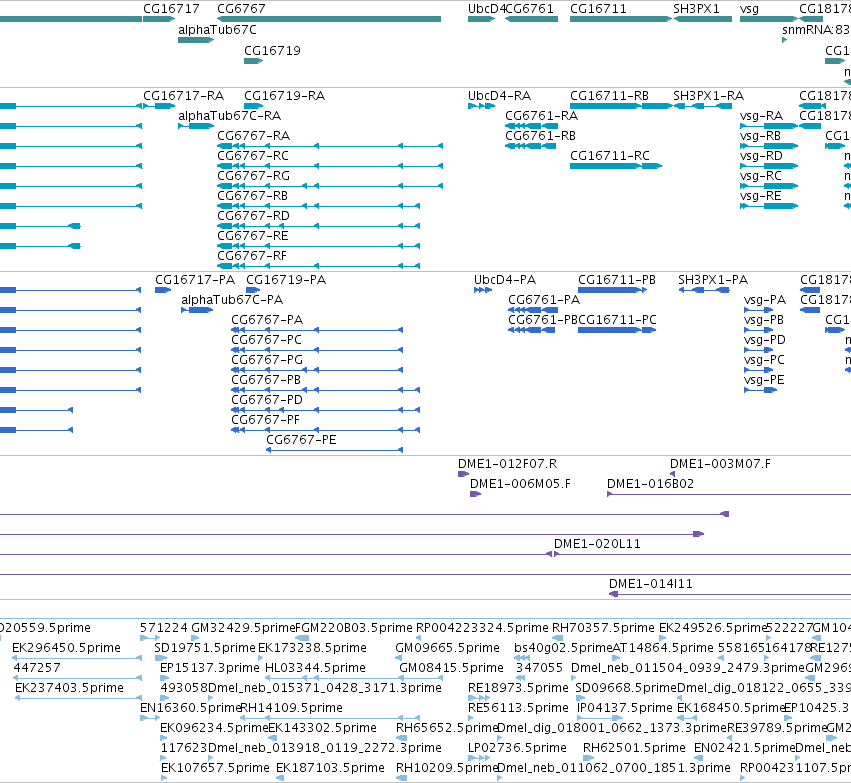851x783 pixels.
Task: Select the vsg-PA protein label
Action: pyautogui.click(x=765, y=300)
